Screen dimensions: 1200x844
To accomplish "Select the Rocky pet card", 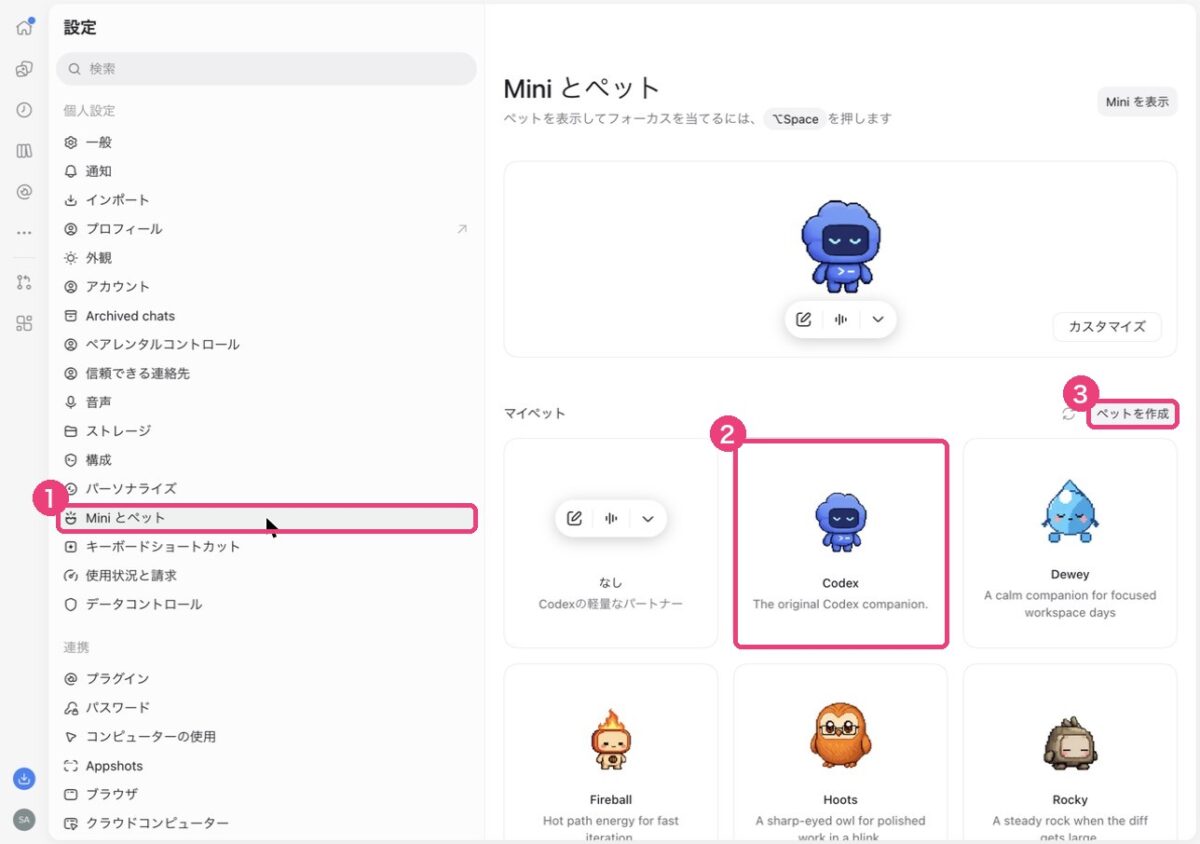I will click(x=1070, y=752).
